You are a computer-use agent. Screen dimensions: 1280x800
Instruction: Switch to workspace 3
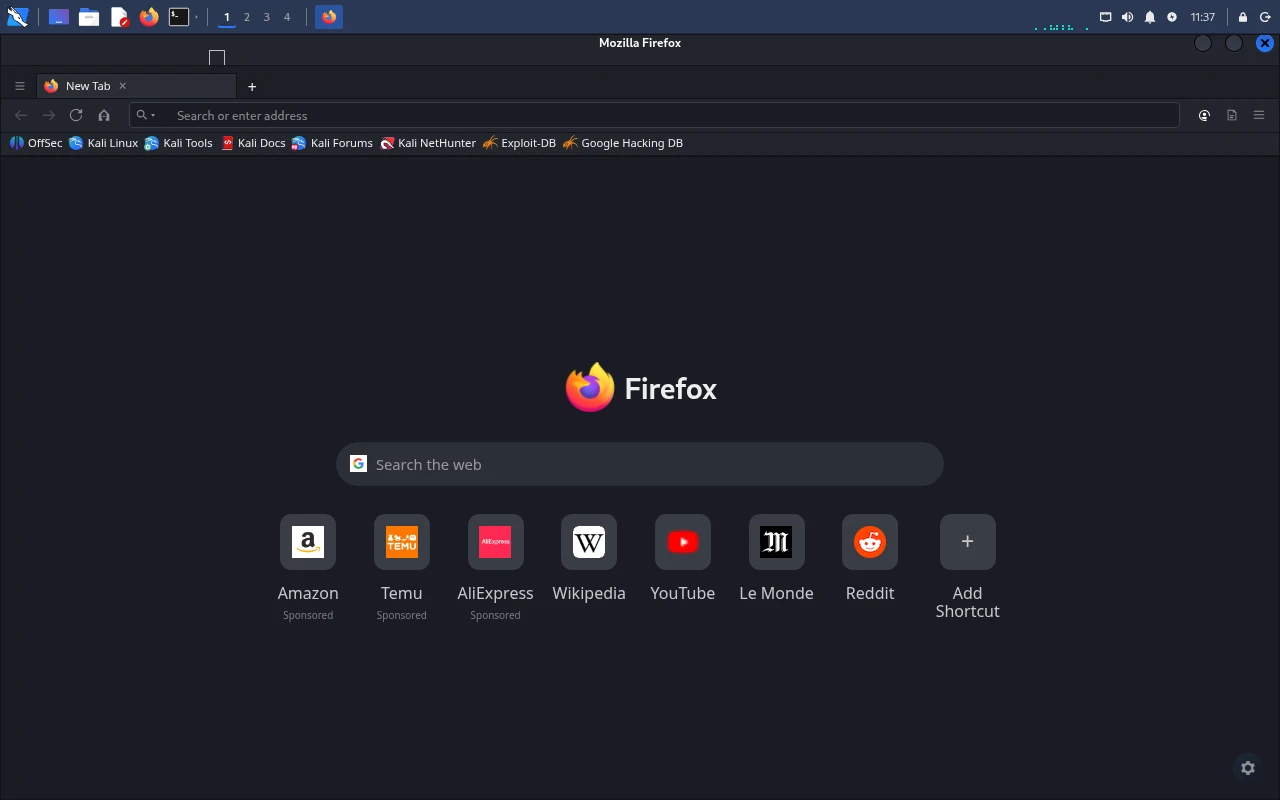pyautogui.click(x=267, y=17)
